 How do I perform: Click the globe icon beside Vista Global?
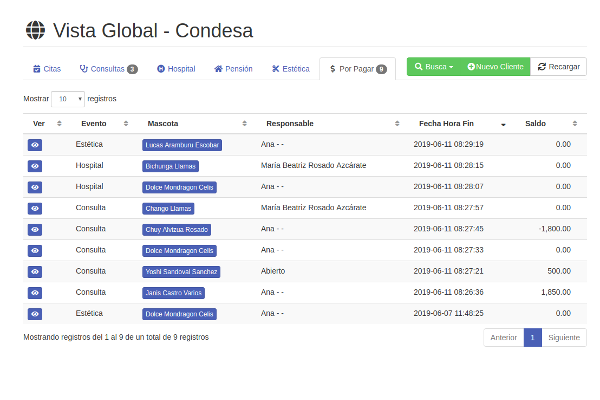coord(36,30)
